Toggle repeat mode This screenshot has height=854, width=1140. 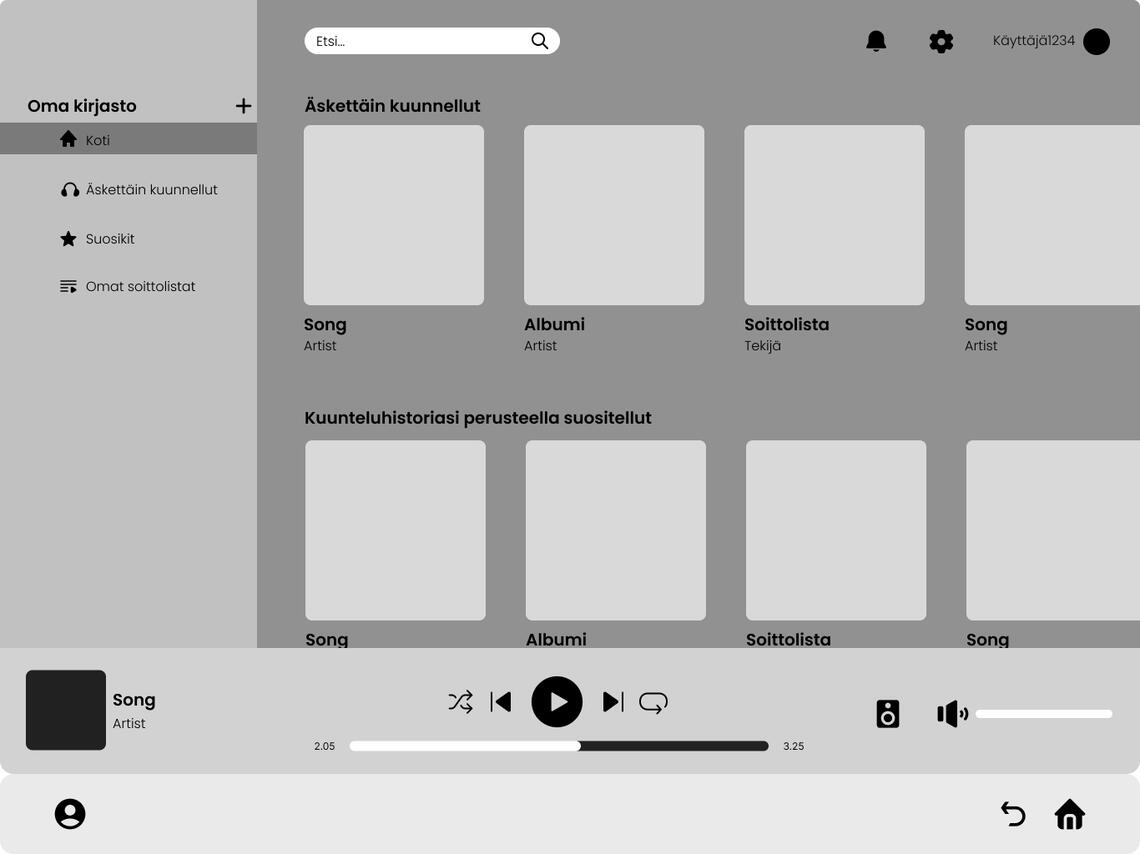pos(654,702)
